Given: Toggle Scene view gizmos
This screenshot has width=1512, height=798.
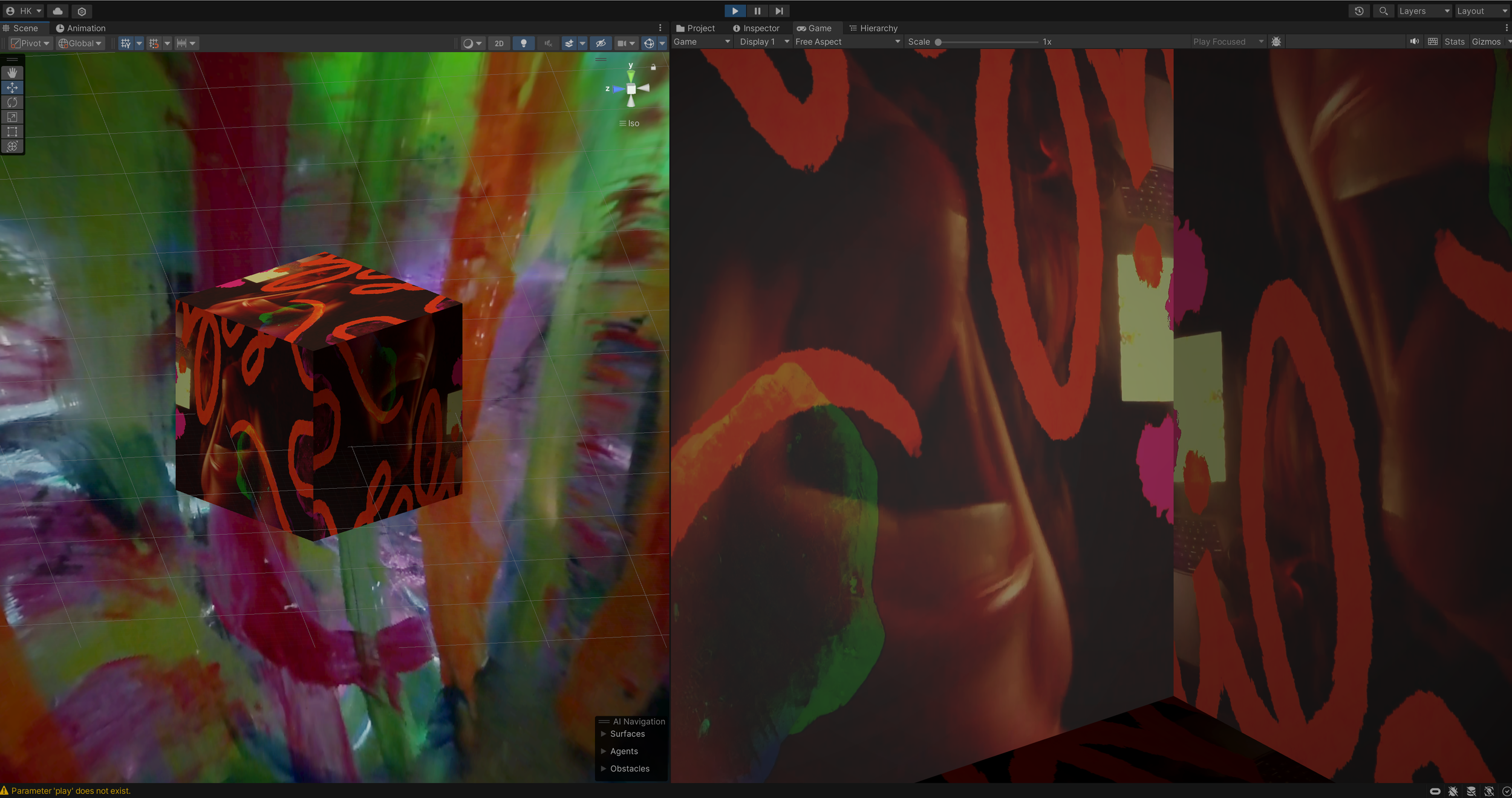Looking at the screenshot, I should (x=649, y=44).
